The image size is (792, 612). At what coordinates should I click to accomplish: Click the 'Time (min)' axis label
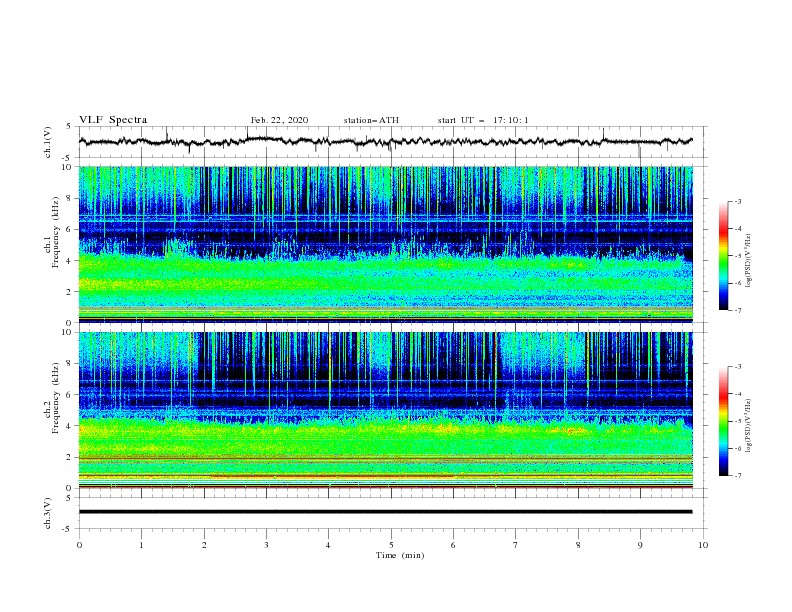pos(400,555)
